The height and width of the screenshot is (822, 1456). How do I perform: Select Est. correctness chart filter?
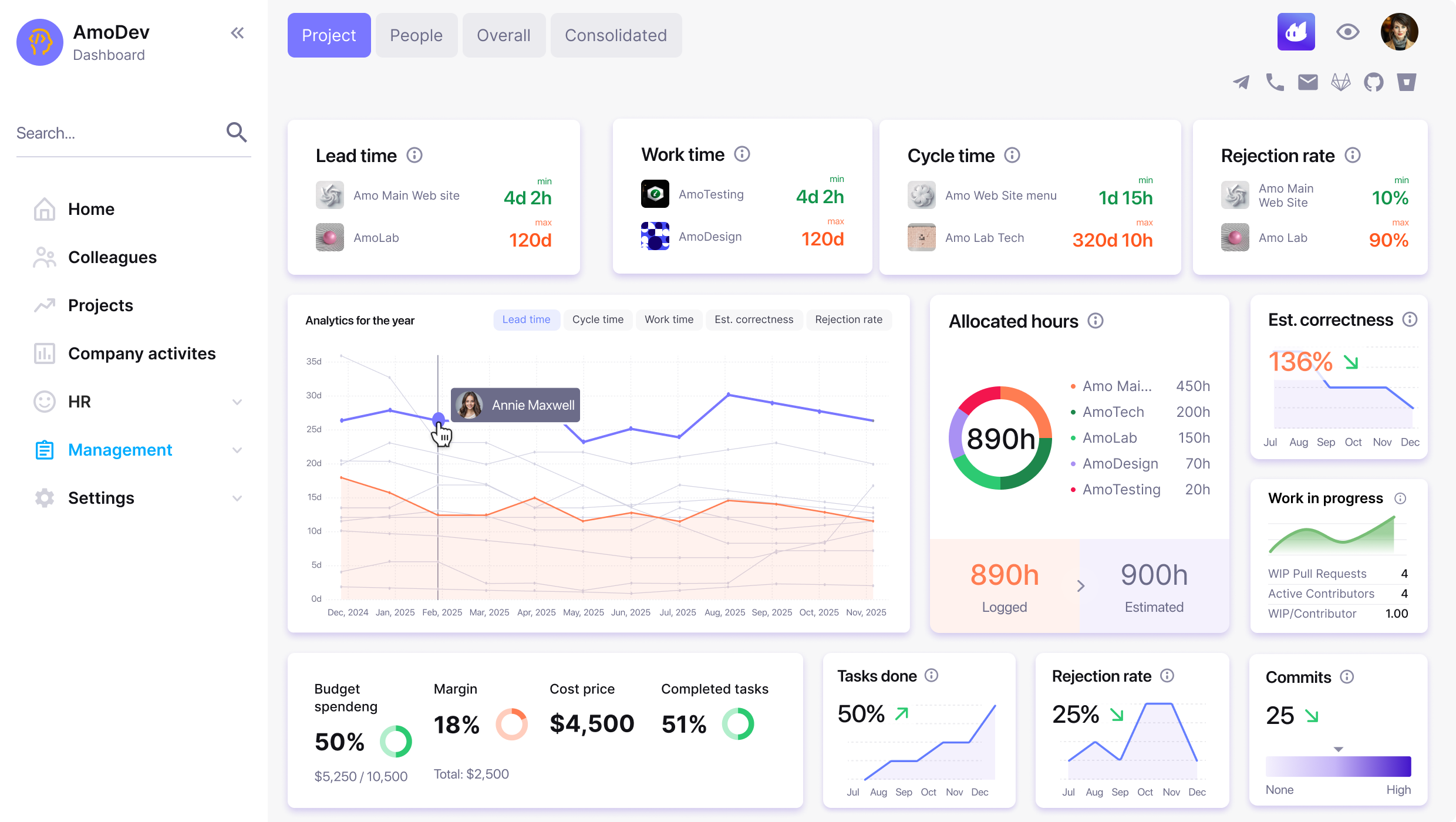coord(754,319)
